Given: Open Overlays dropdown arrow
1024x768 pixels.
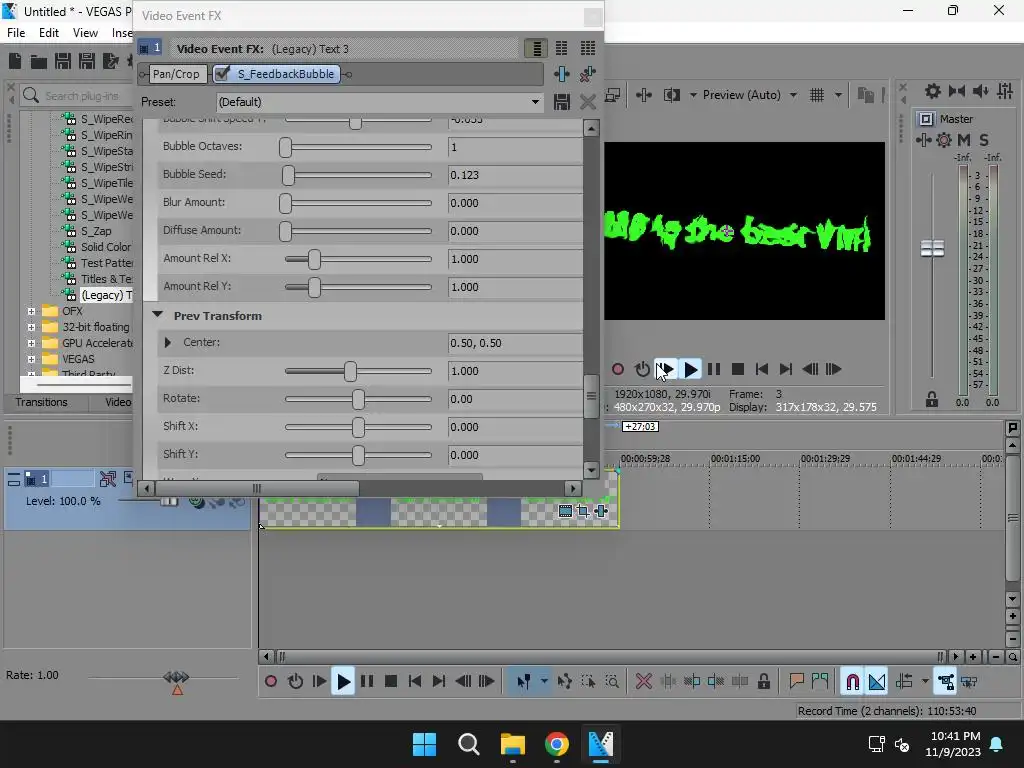Looking at the screenshot, I should (838, 95).
